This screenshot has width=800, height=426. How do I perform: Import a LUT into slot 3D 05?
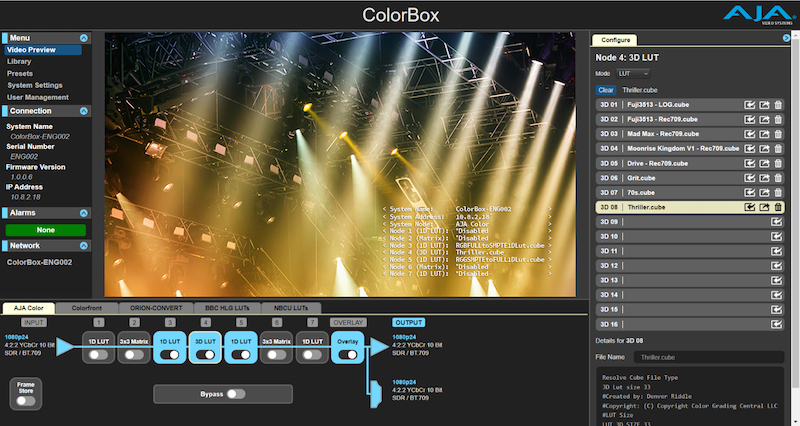(749, 163)
